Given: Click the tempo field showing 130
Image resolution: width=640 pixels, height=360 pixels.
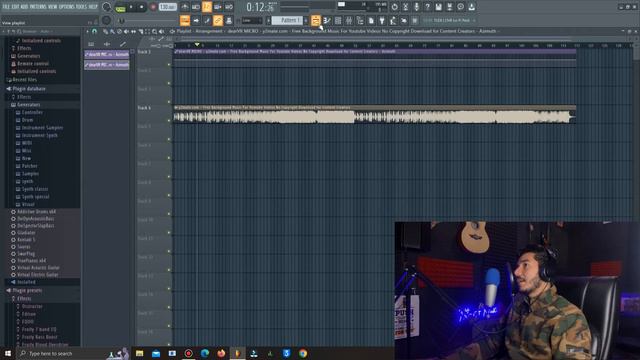Looking at the screenshot, I should (x=167, y=7).
